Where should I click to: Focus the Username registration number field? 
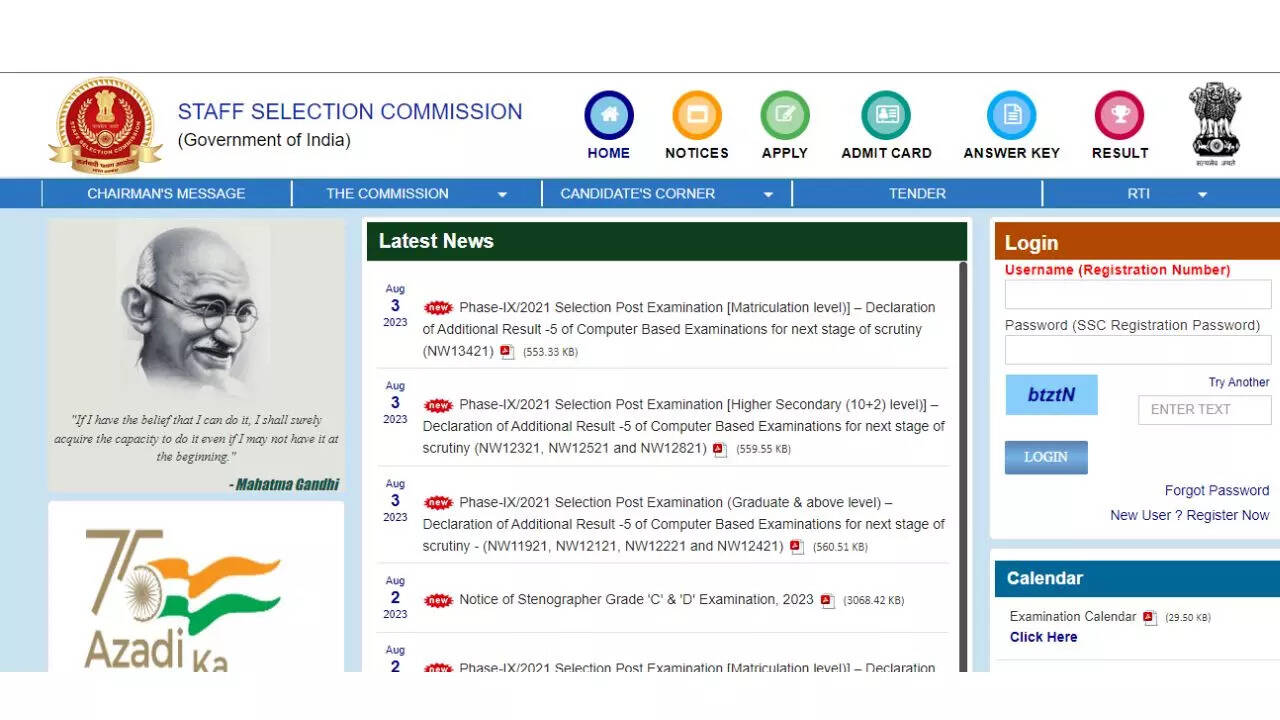(1138, 295)
